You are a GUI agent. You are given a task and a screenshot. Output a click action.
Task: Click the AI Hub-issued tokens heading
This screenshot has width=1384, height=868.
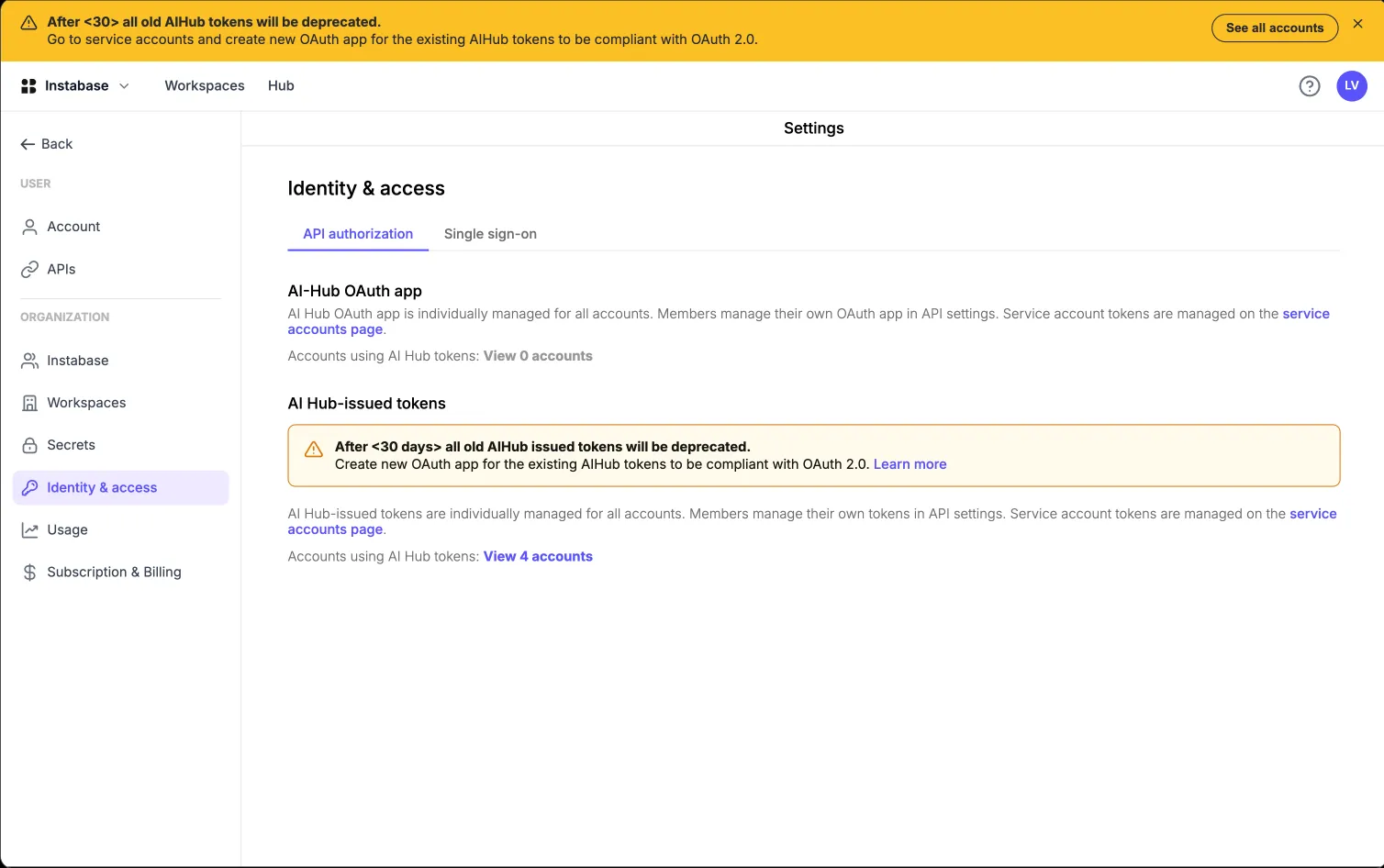tap(367, 404)
